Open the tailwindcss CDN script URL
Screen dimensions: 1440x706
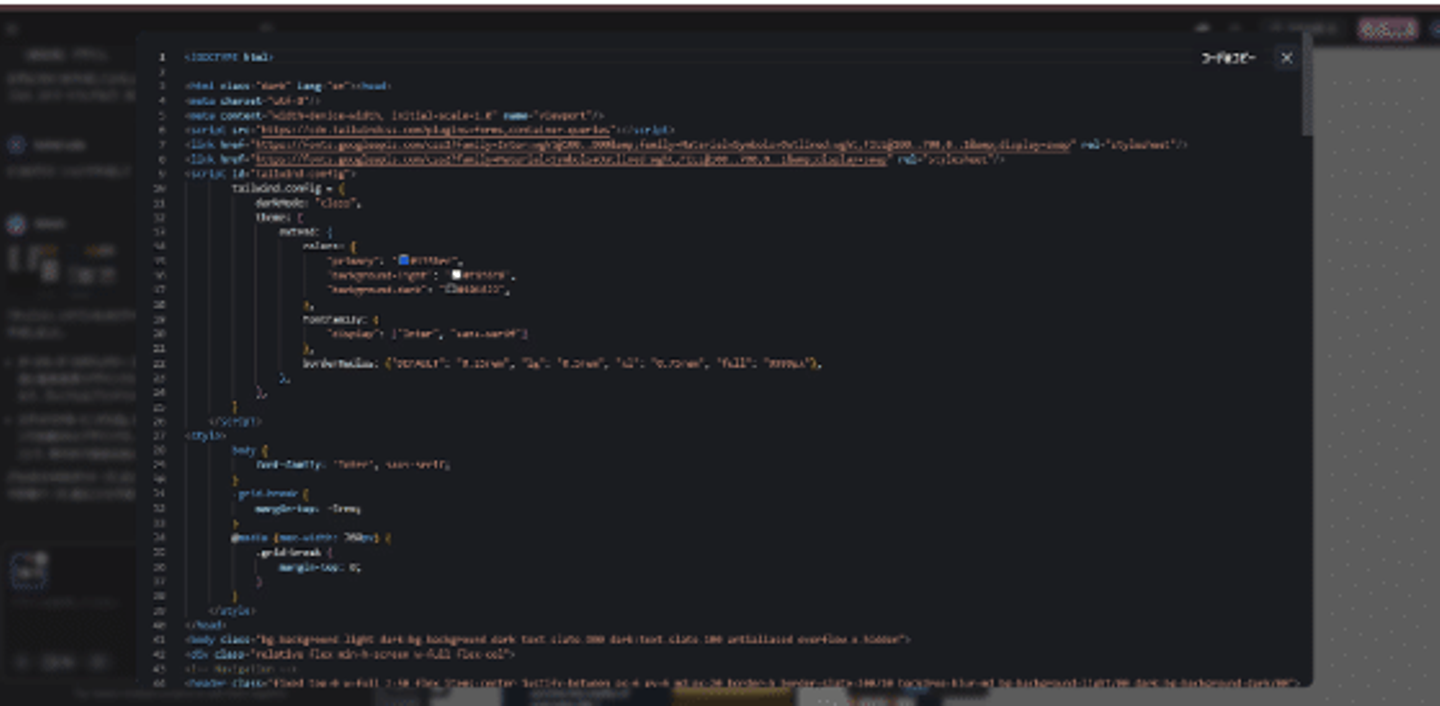[434, 130]
